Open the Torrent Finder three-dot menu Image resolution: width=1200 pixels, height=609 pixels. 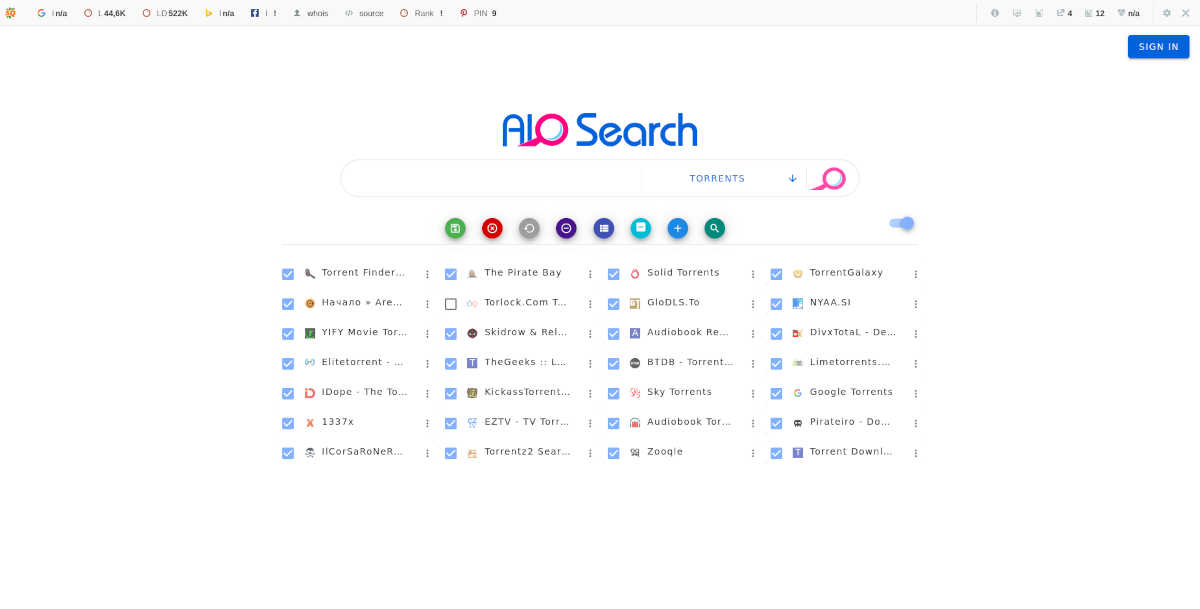pos(427,274)
